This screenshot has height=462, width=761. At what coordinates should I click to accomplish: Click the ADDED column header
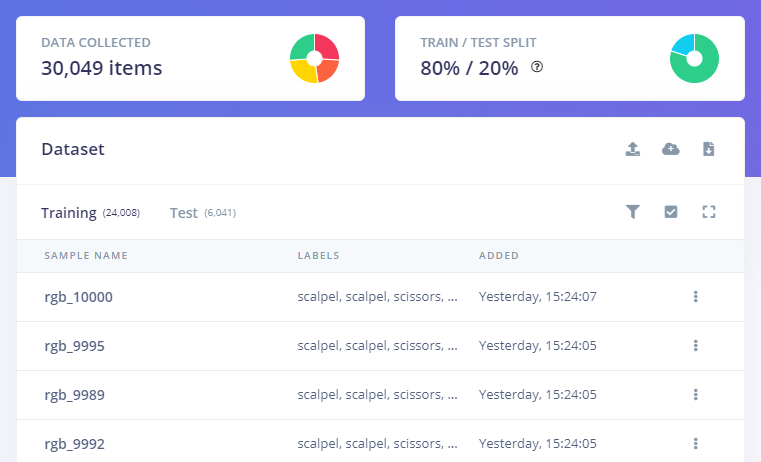(499, 256)
